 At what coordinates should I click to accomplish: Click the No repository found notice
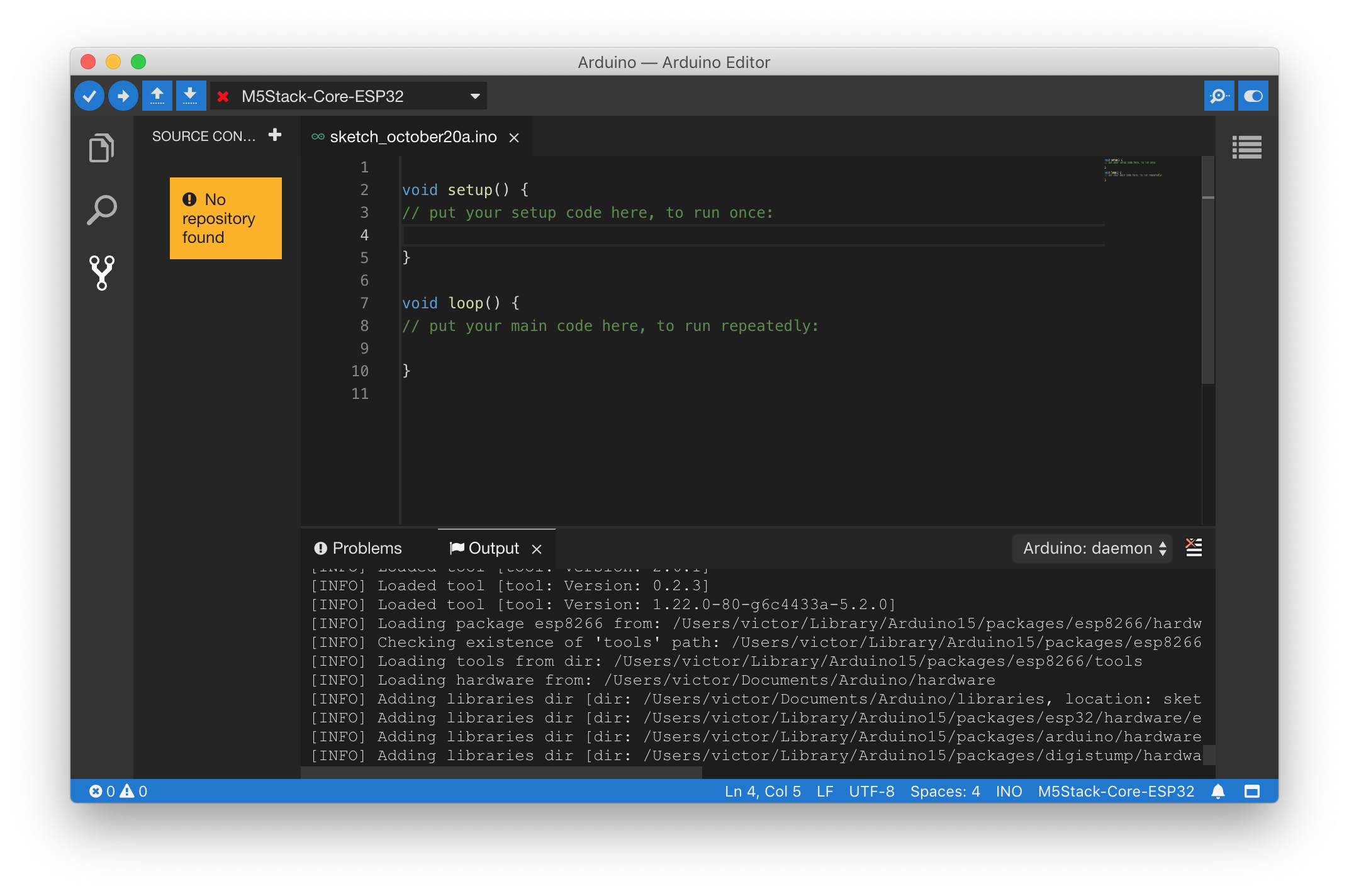pos(226,218)
